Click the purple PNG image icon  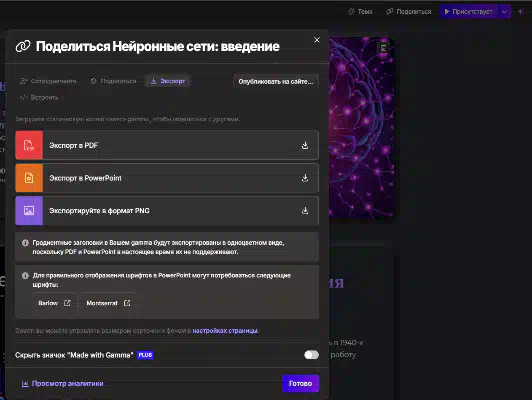point(29,210)
